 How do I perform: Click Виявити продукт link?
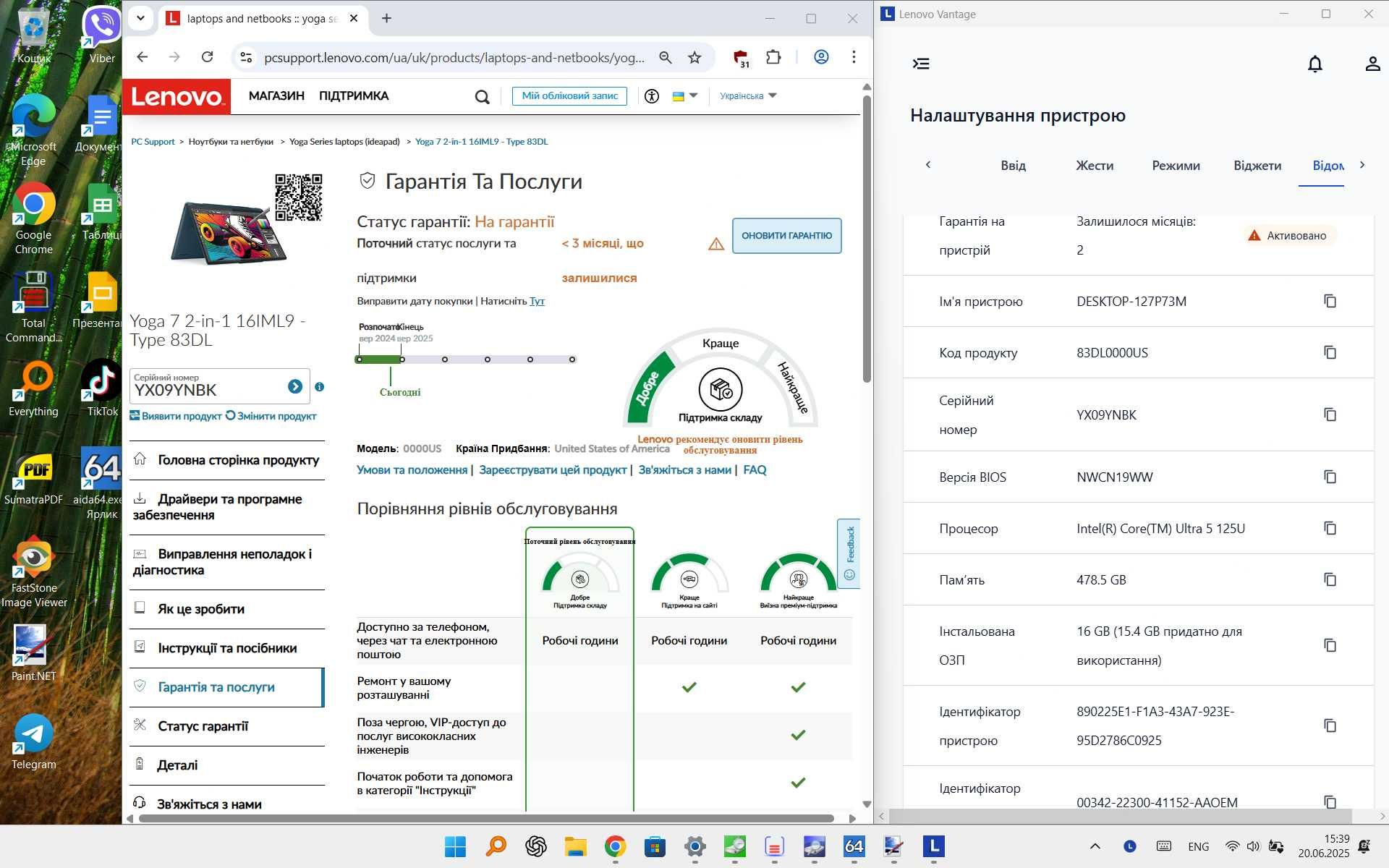[x=176, y=416]
